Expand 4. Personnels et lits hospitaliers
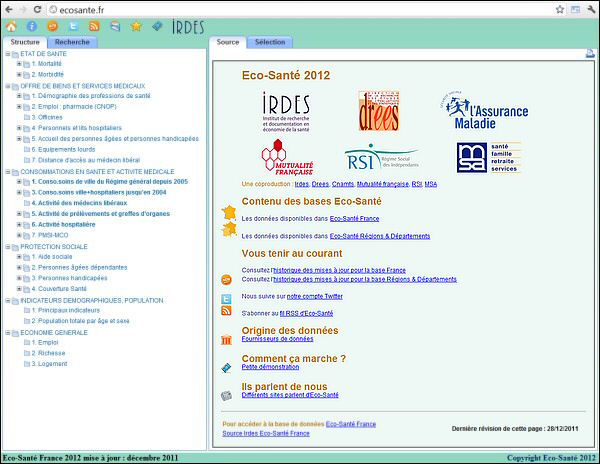600x464 pixels. [x=19, y=128]
